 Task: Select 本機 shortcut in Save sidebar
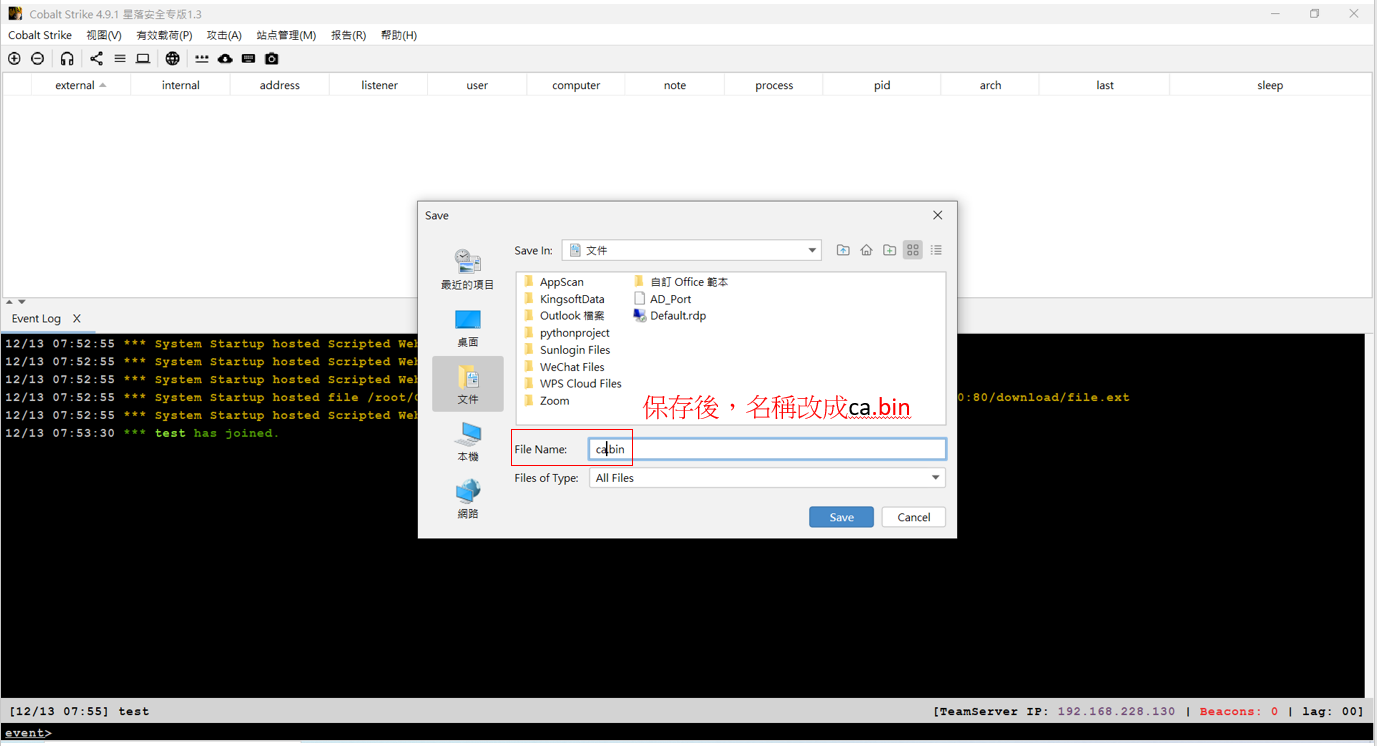(x=467, y=442)
